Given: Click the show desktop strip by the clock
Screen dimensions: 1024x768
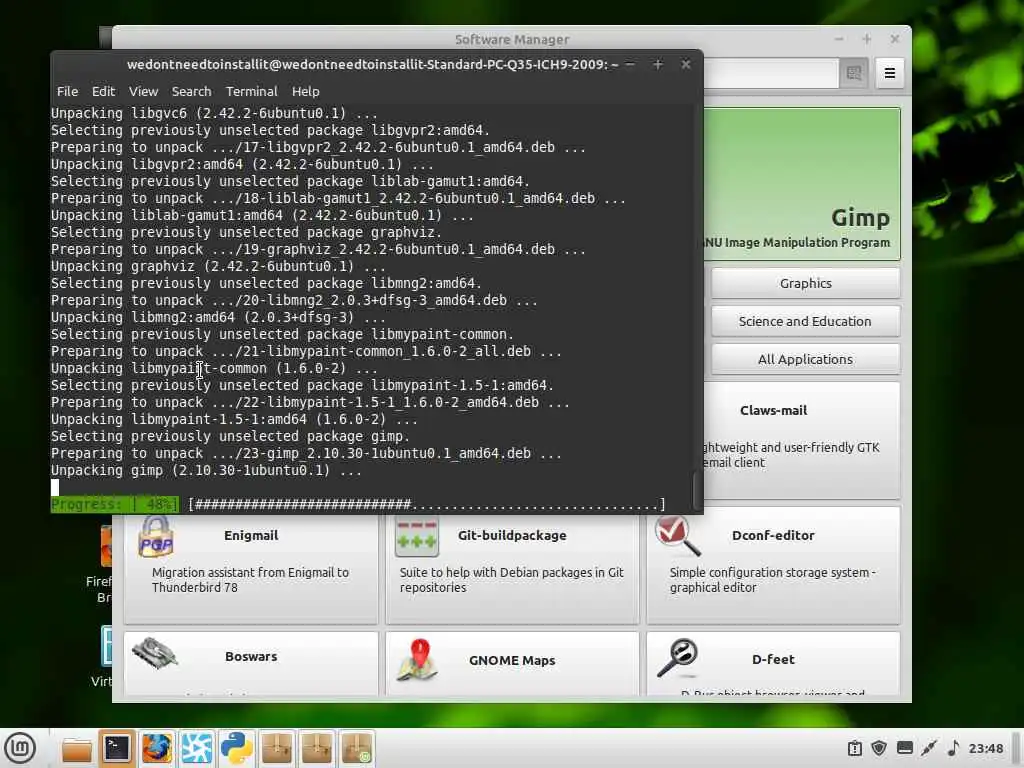Looking at the screenshot, I should coord(1016,748).
